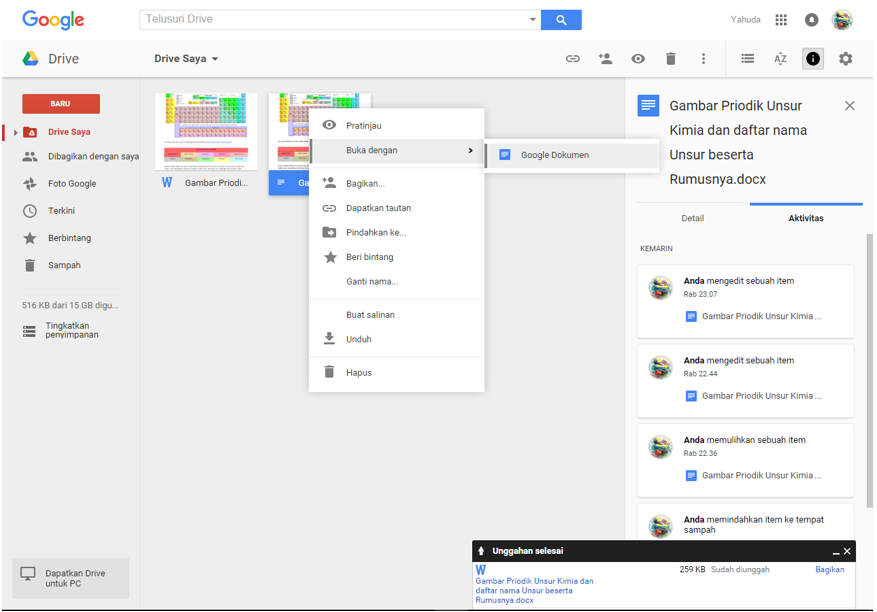Minimize the Unggahan selesai upload box
Image resolution: width=877 pixels, height=612 pixels.
click(x=836, y=552)
